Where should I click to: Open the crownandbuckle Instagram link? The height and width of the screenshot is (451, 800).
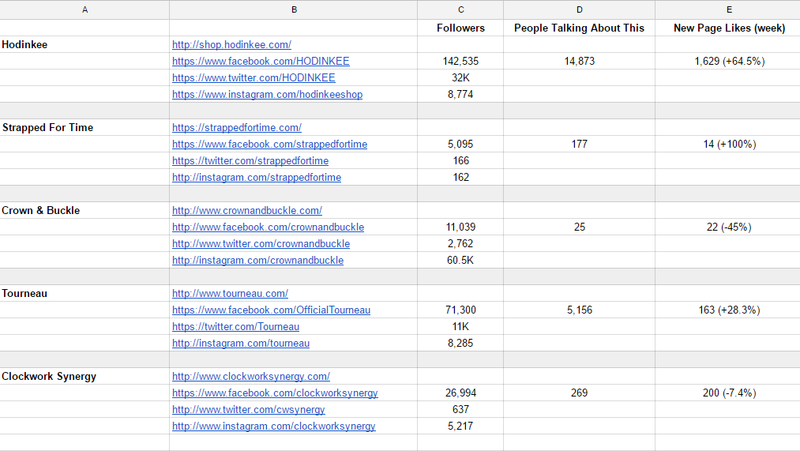click(258, 260)
